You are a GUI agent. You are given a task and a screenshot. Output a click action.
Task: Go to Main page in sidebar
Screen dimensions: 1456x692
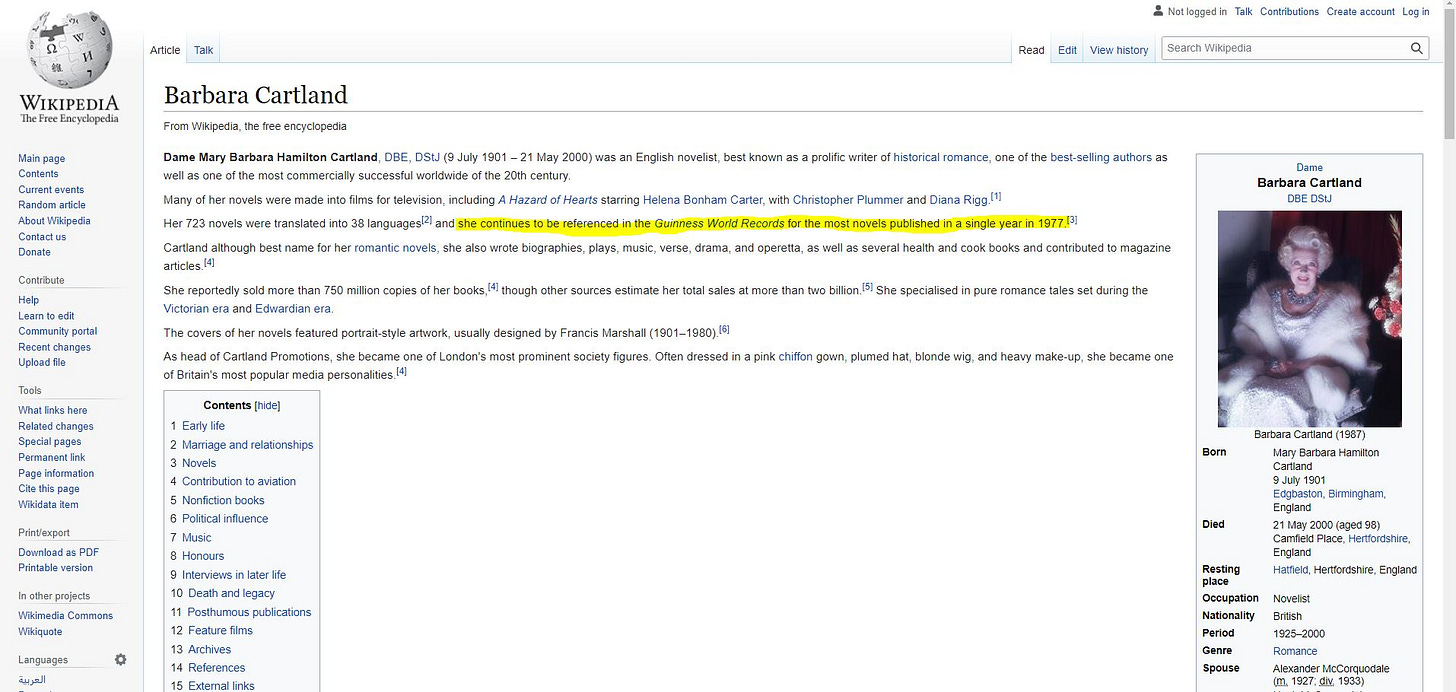pos(41,158)
